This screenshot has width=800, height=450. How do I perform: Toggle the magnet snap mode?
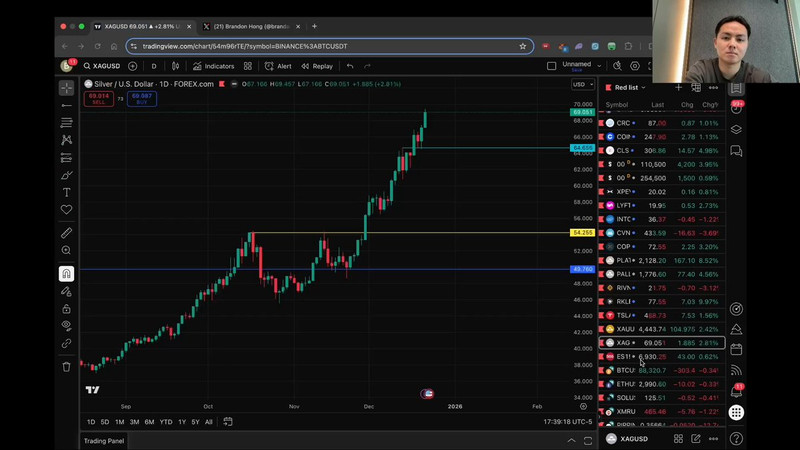point(66,273)
